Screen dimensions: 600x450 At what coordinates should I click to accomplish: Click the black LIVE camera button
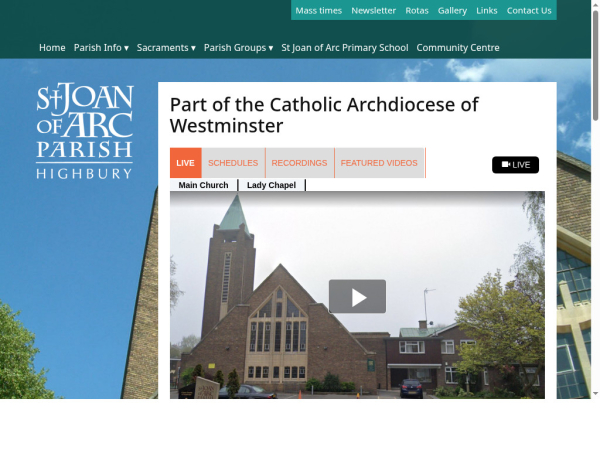click(x=515, y=165)
